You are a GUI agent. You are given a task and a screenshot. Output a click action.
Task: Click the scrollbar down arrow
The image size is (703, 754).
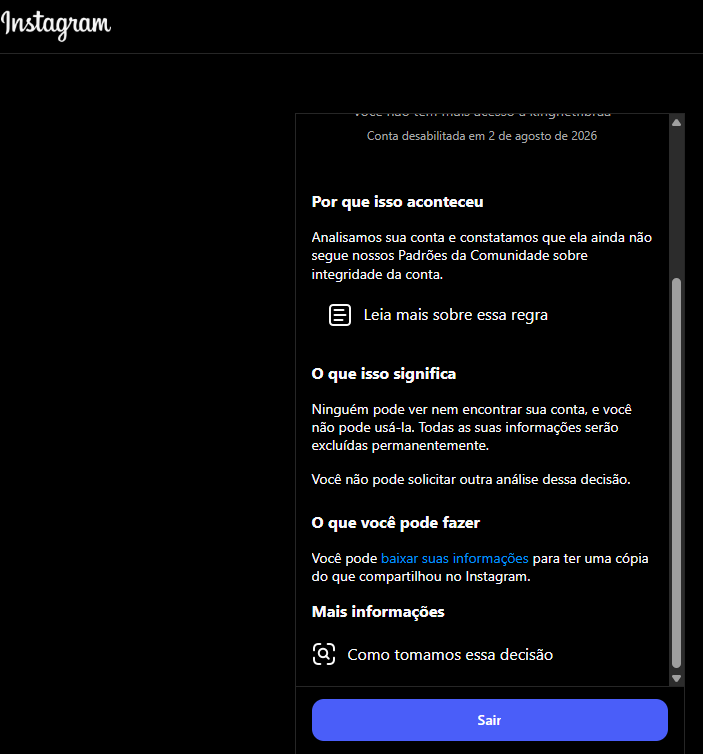[676, 679]
